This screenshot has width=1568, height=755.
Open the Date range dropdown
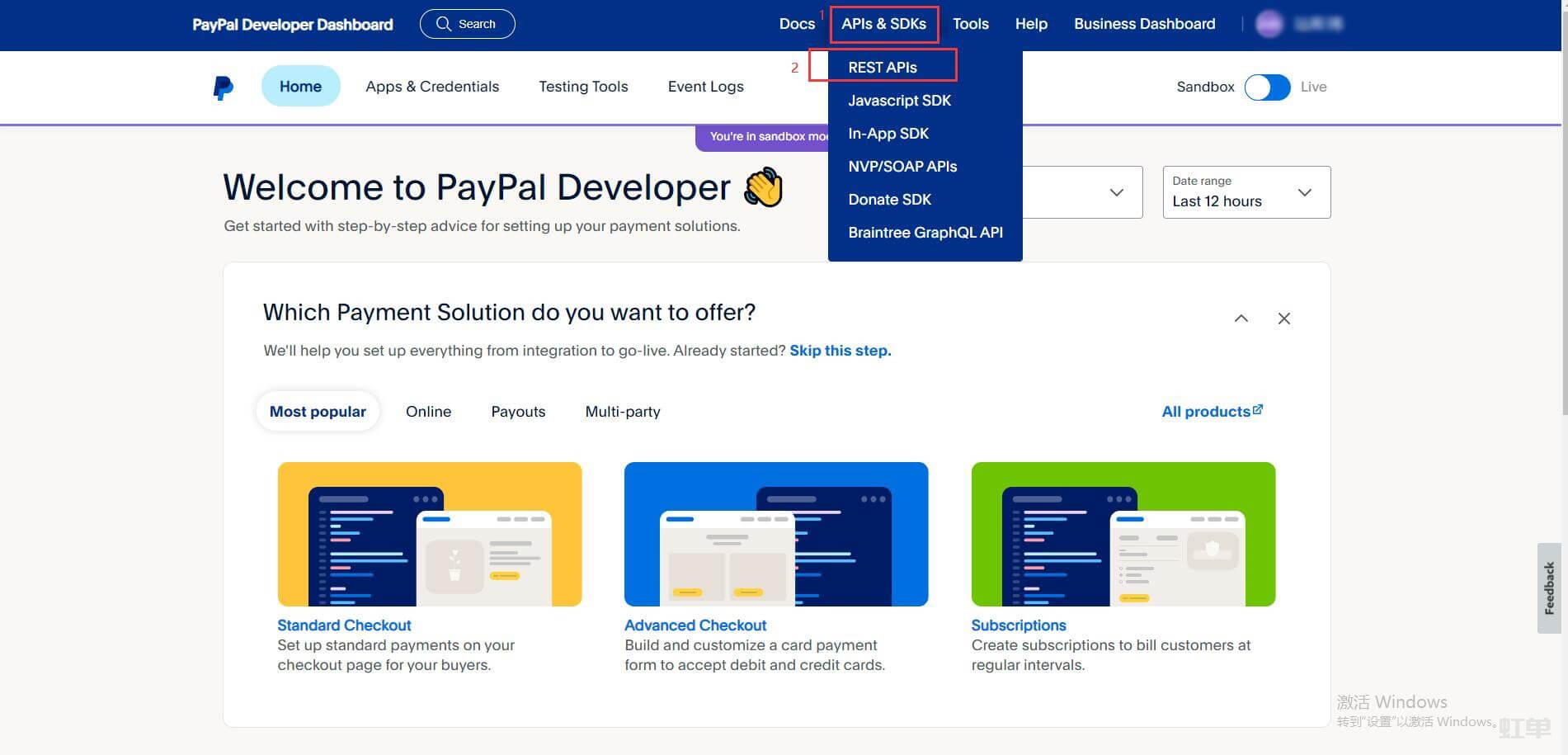pyautogui.click(x=1246, y=192)
